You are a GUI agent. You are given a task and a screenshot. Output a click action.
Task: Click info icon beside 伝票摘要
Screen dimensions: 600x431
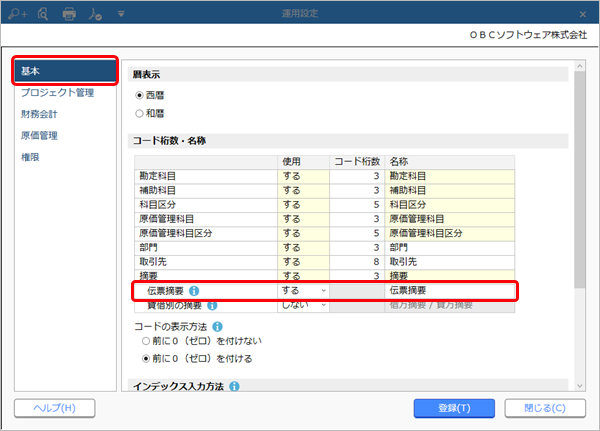pos(194,291)
